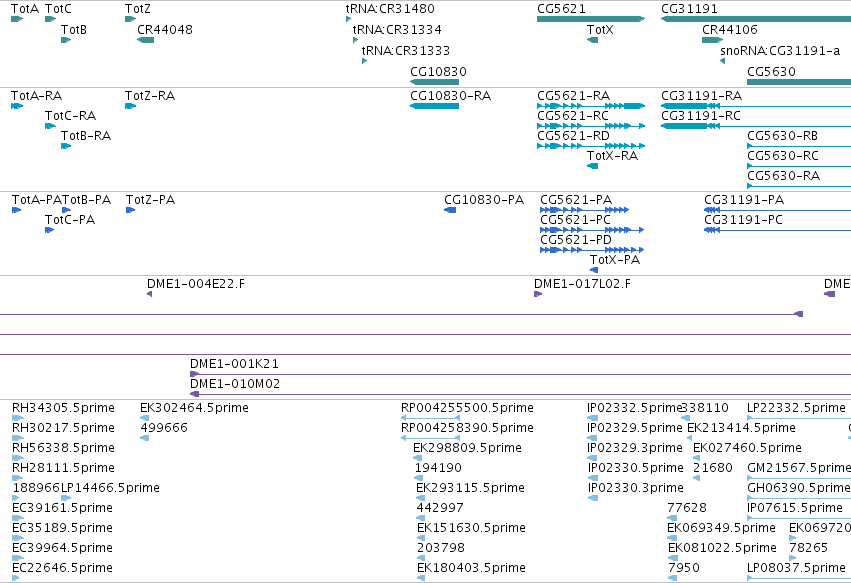Select LP08037.5prime EST
The height and width of the screenshot is (583, 851).
pyautogui.click(x=799, y=578)
